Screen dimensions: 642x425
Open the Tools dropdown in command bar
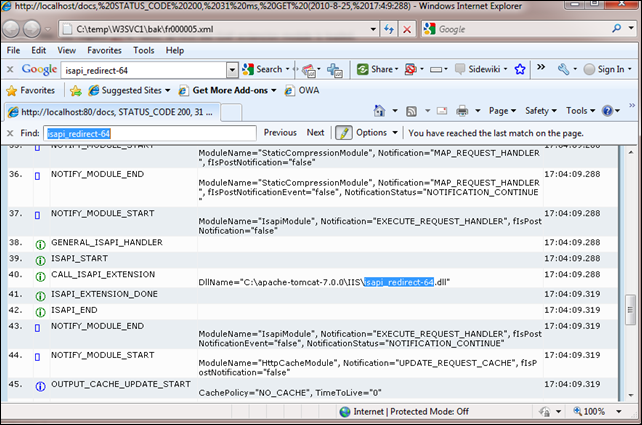pos(580,111)
